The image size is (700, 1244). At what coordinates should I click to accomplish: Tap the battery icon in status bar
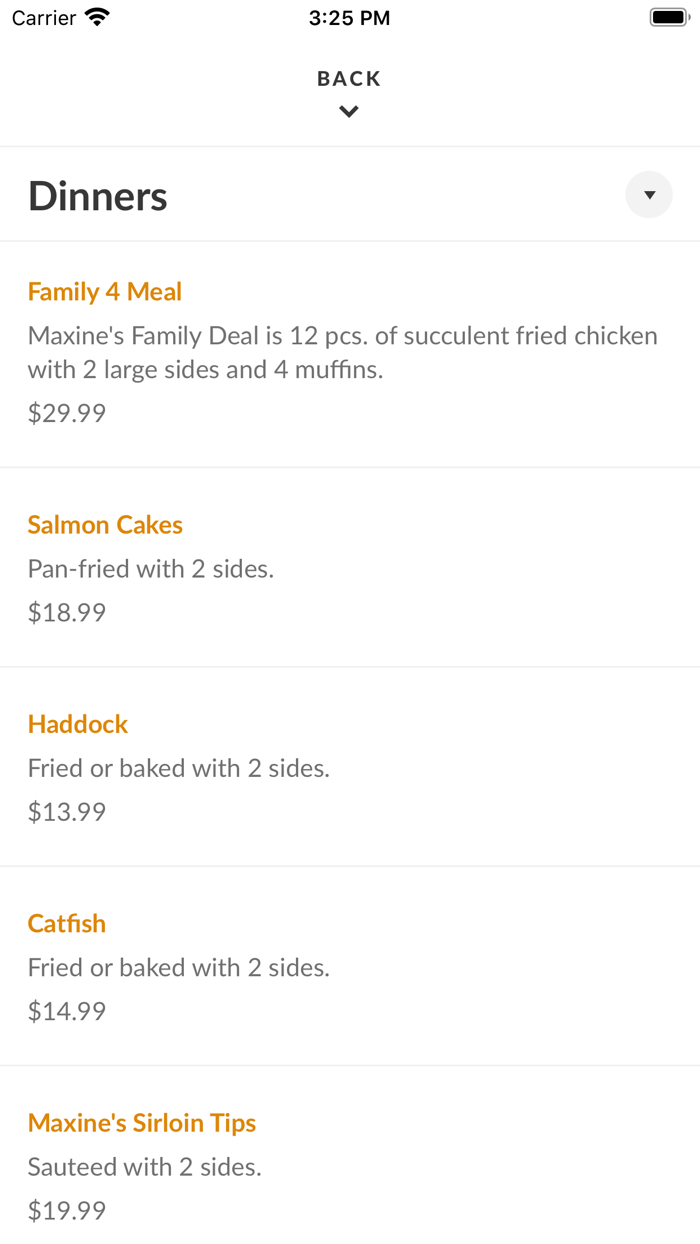point(669,17)
